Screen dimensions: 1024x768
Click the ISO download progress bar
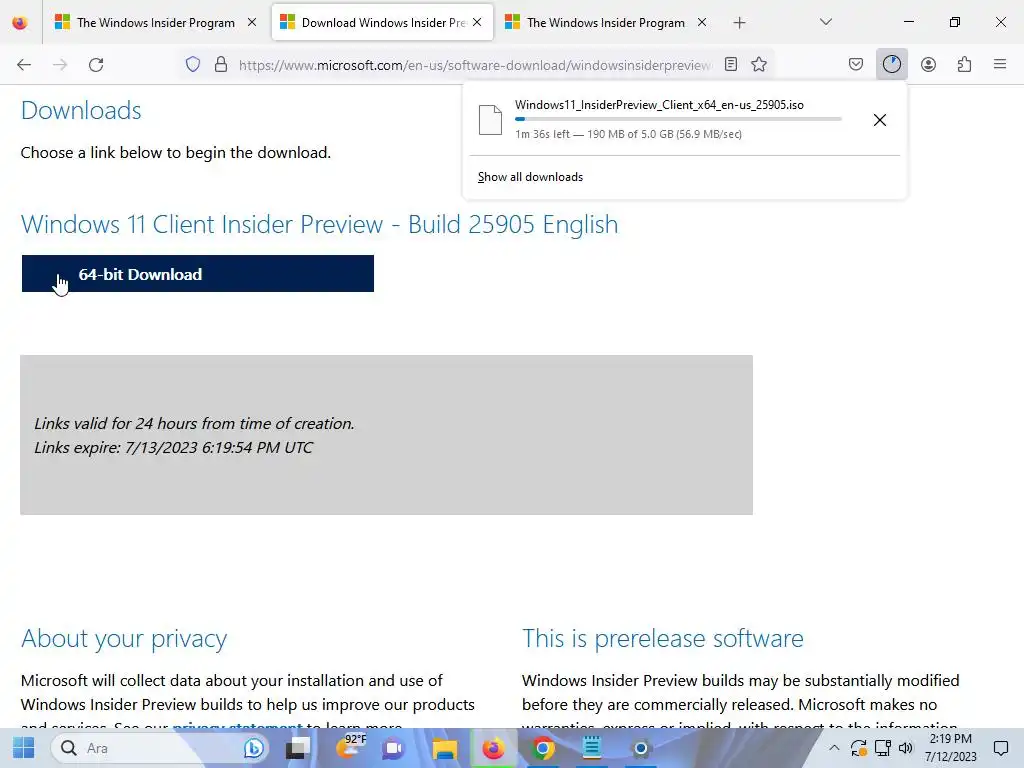pyautogui.click(x=678, y=119)
